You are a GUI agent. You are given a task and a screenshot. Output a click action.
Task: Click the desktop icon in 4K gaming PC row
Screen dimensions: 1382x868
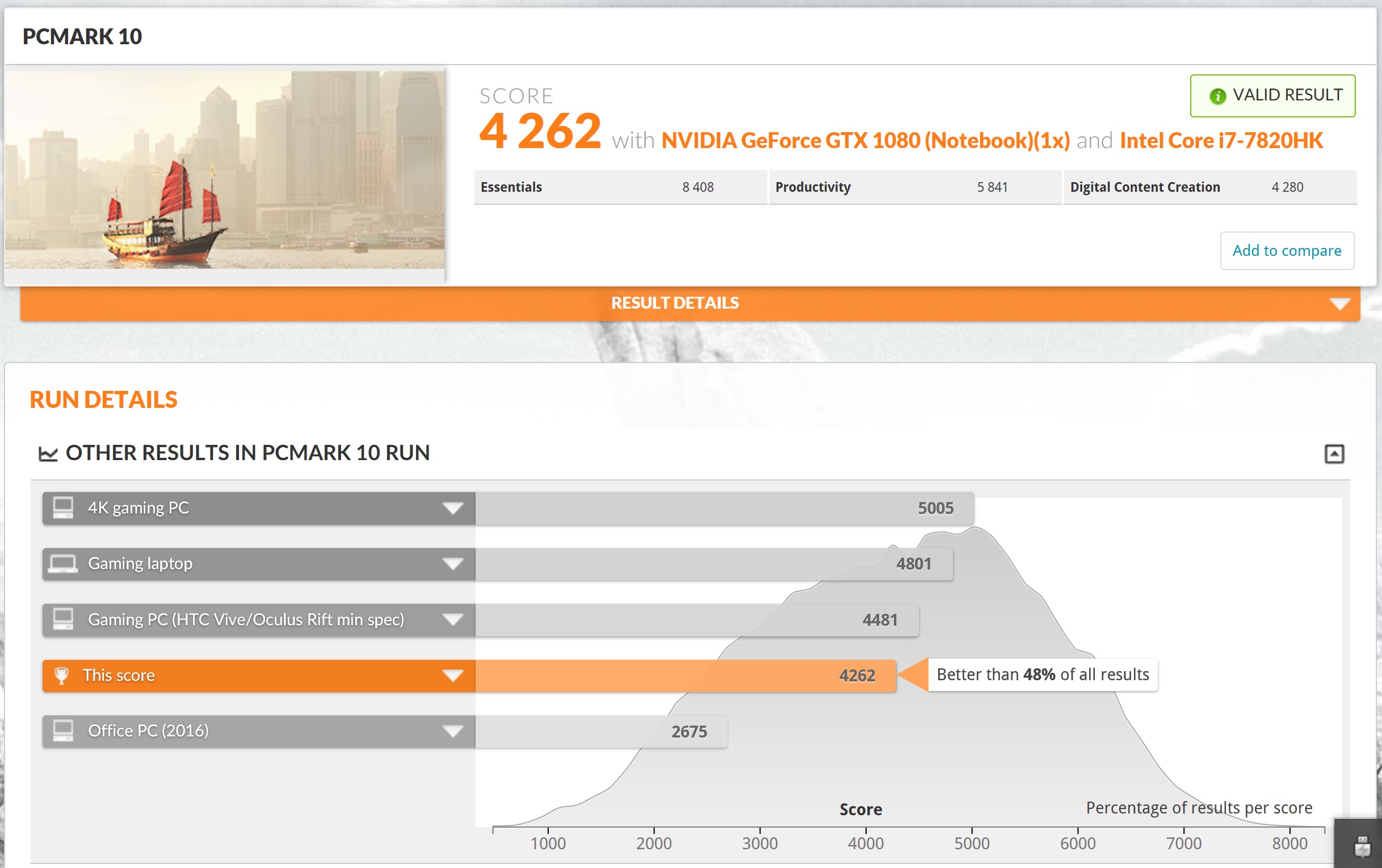(63, 508)
